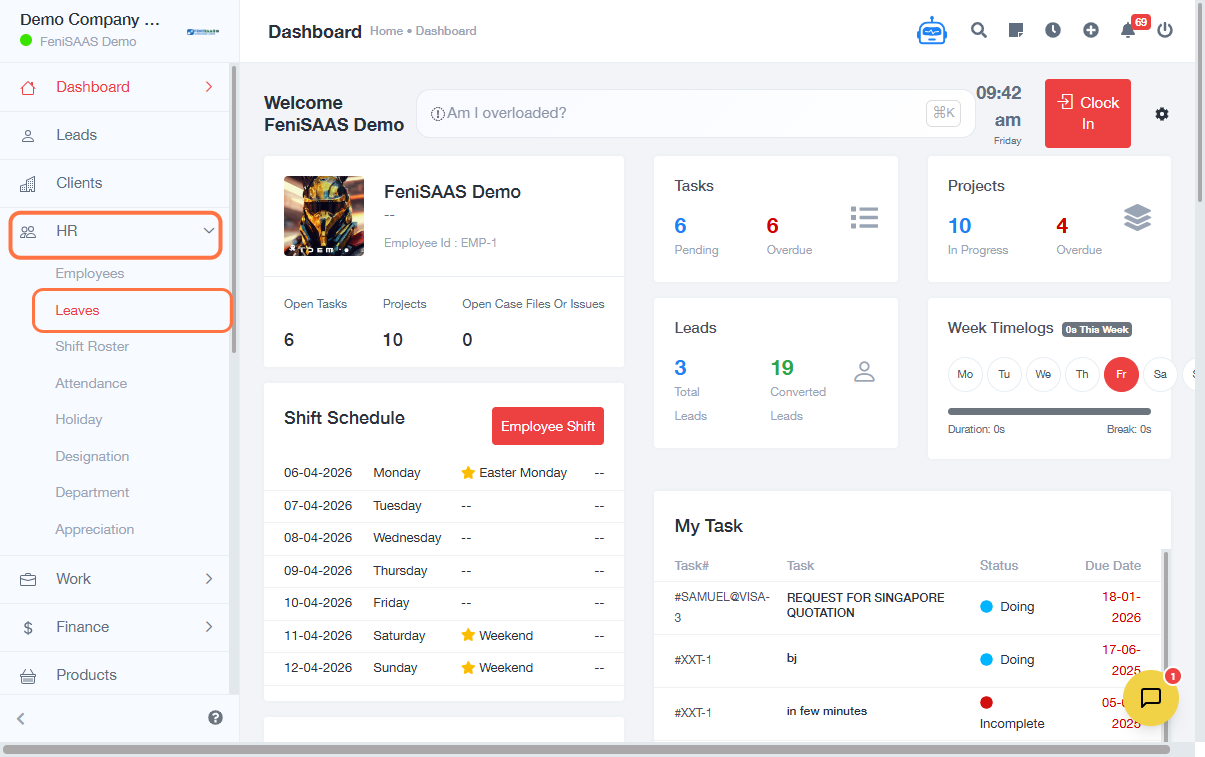Click the power logout icon

tap(1165, 30)
